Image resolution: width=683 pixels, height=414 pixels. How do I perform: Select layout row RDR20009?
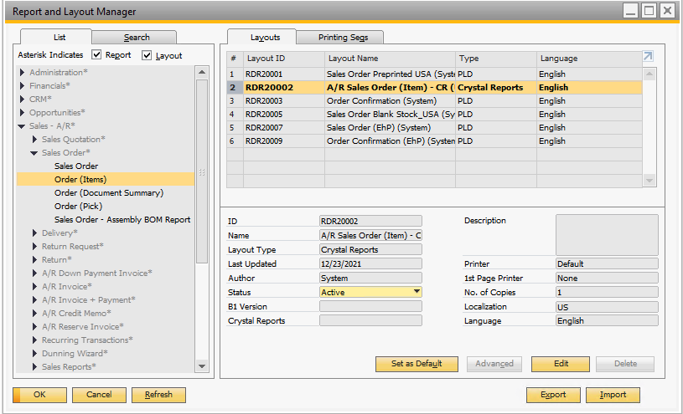pyautogui.click(x=434, y=141)
